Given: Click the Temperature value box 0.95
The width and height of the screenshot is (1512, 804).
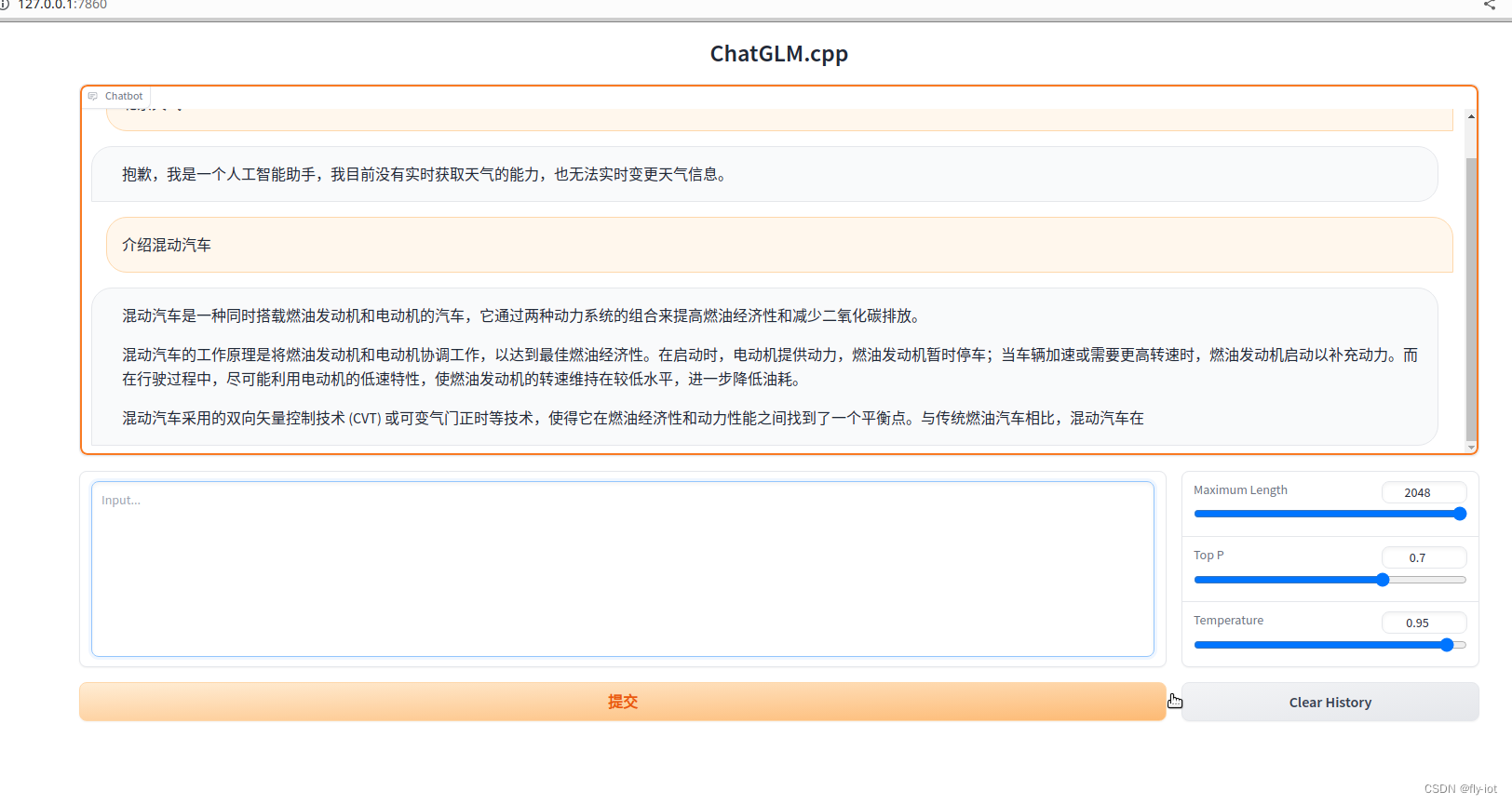Looking at the screenshot, I should click(1424, 623).
